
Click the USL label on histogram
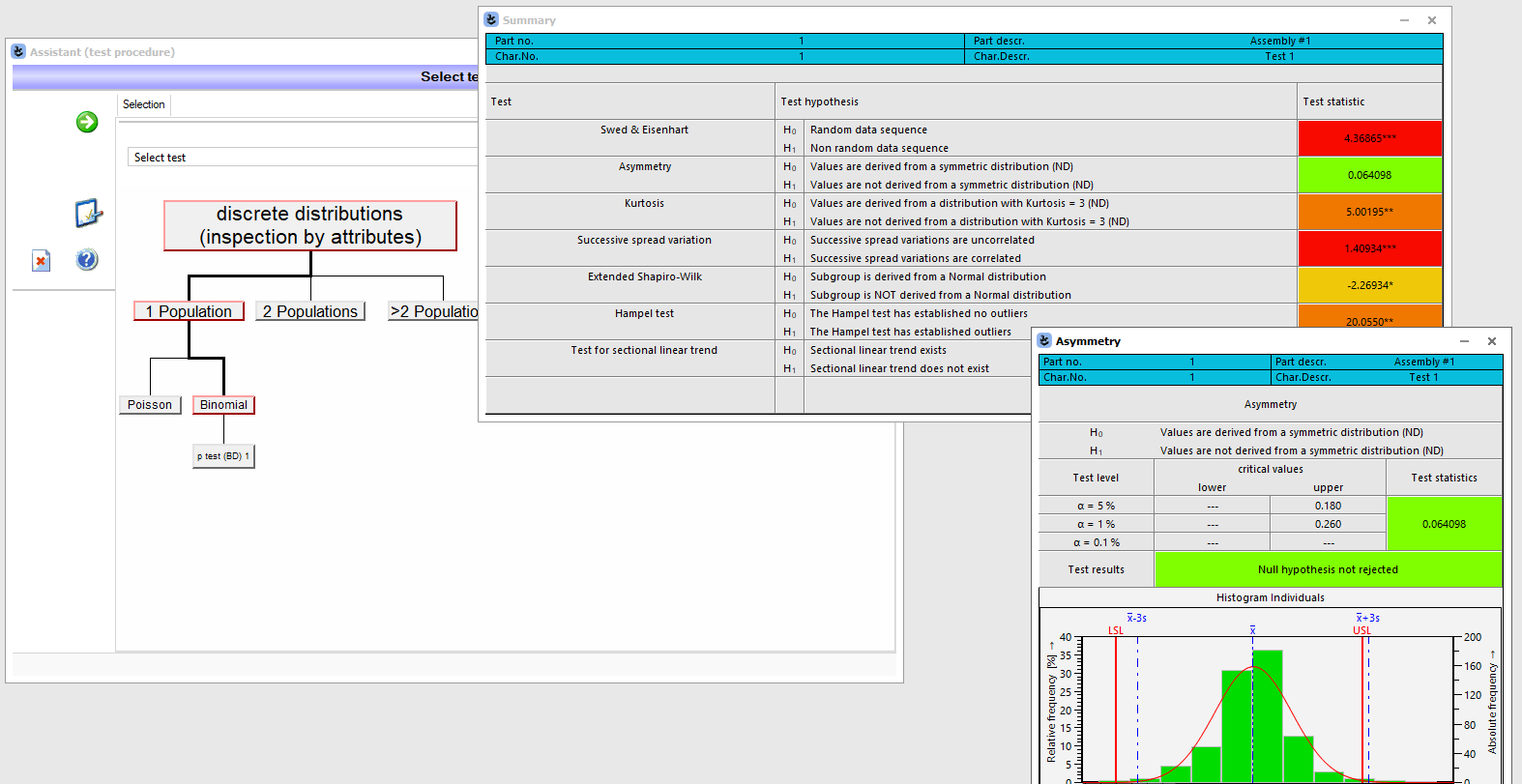1361,630
